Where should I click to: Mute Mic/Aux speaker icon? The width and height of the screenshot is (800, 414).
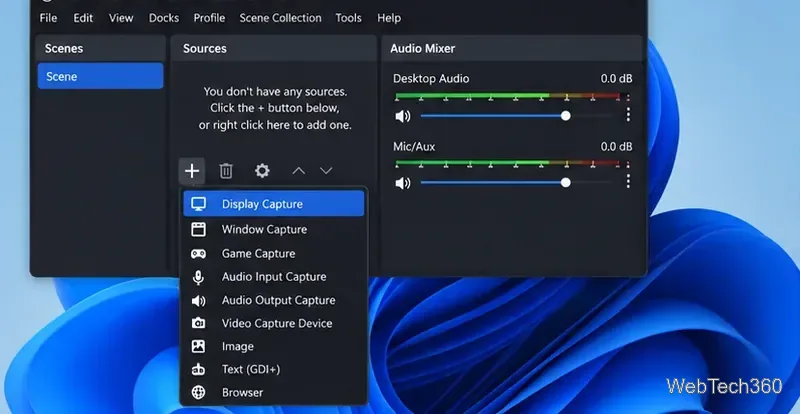pos(403,183)
